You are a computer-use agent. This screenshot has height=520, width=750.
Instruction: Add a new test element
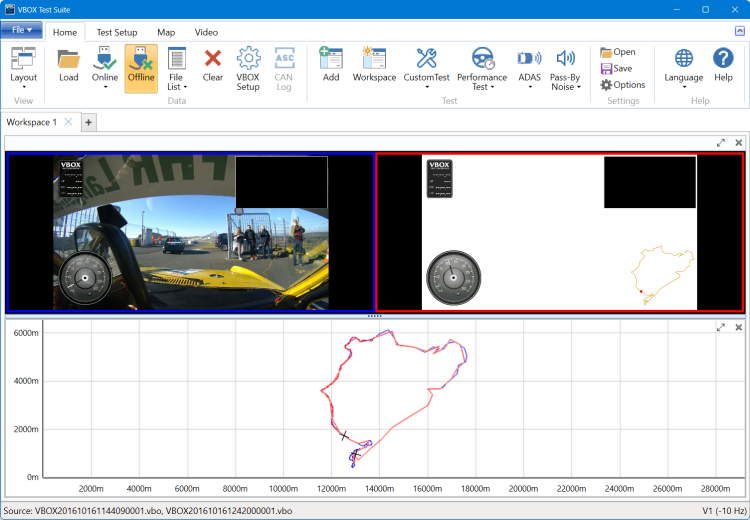(x=331, y=65)
